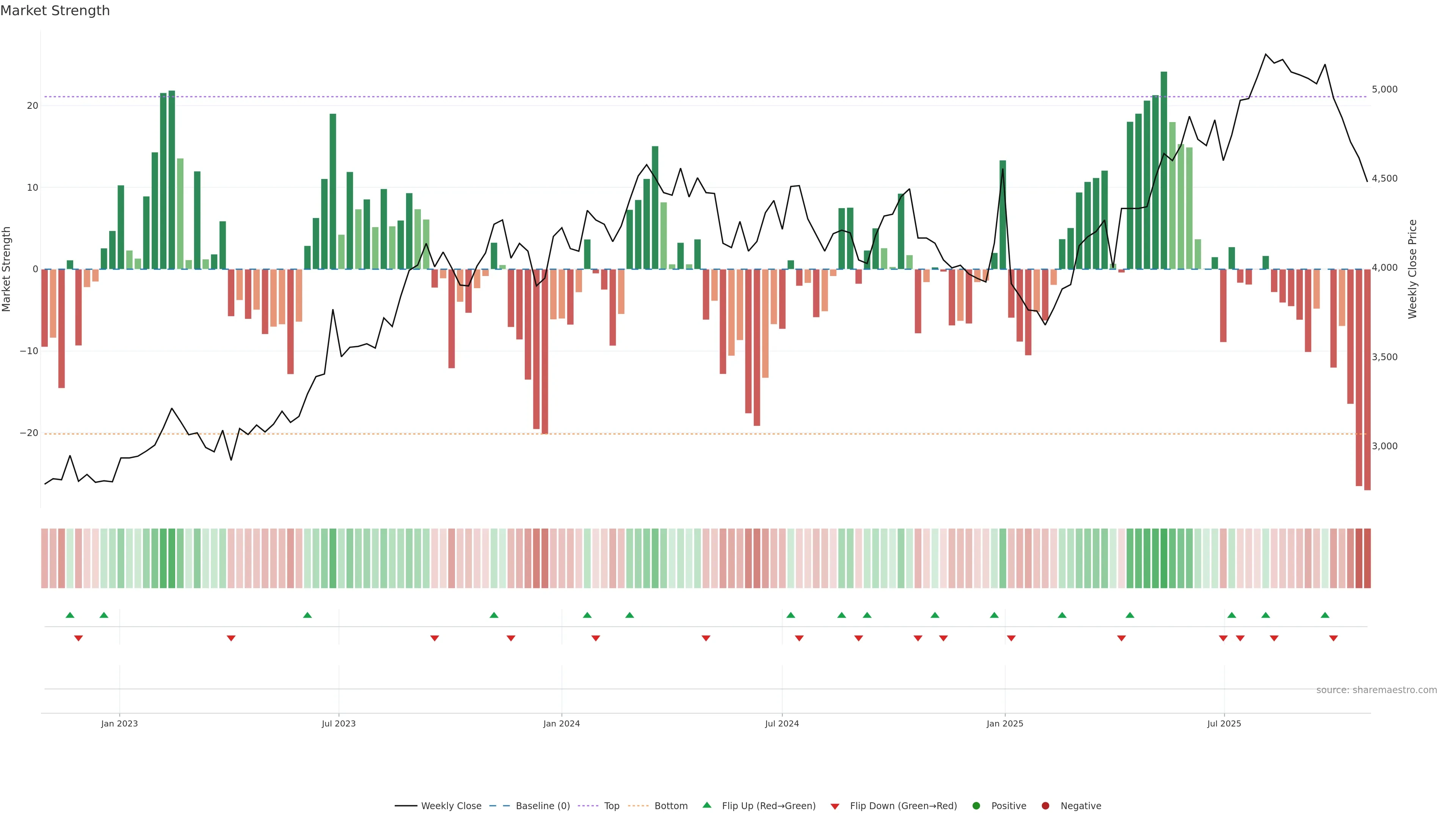Click source: sharemaestro.com text

pos(1376,690)
